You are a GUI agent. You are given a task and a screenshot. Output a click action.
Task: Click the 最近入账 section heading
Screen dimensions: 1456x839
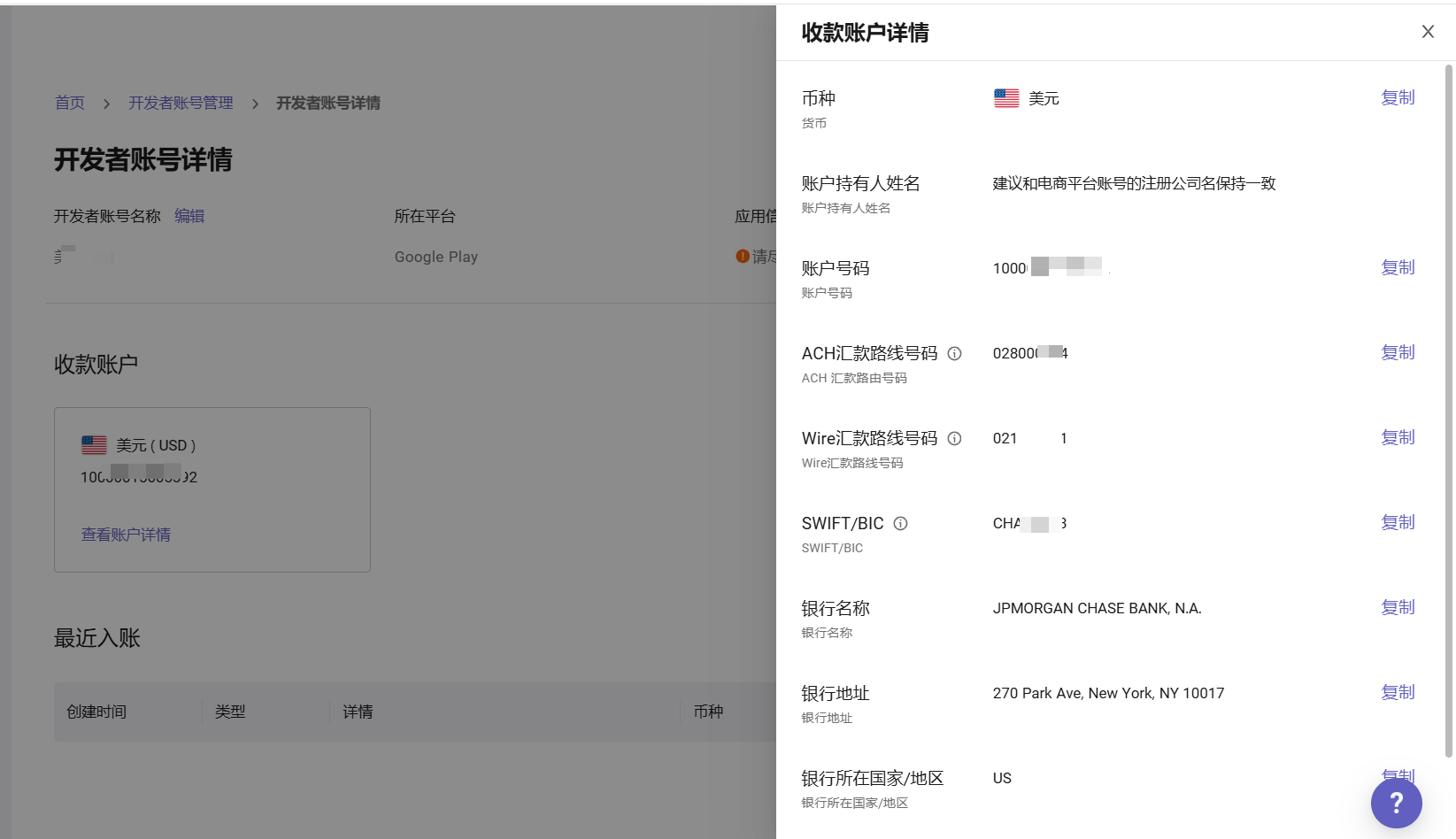pos(97,638)
